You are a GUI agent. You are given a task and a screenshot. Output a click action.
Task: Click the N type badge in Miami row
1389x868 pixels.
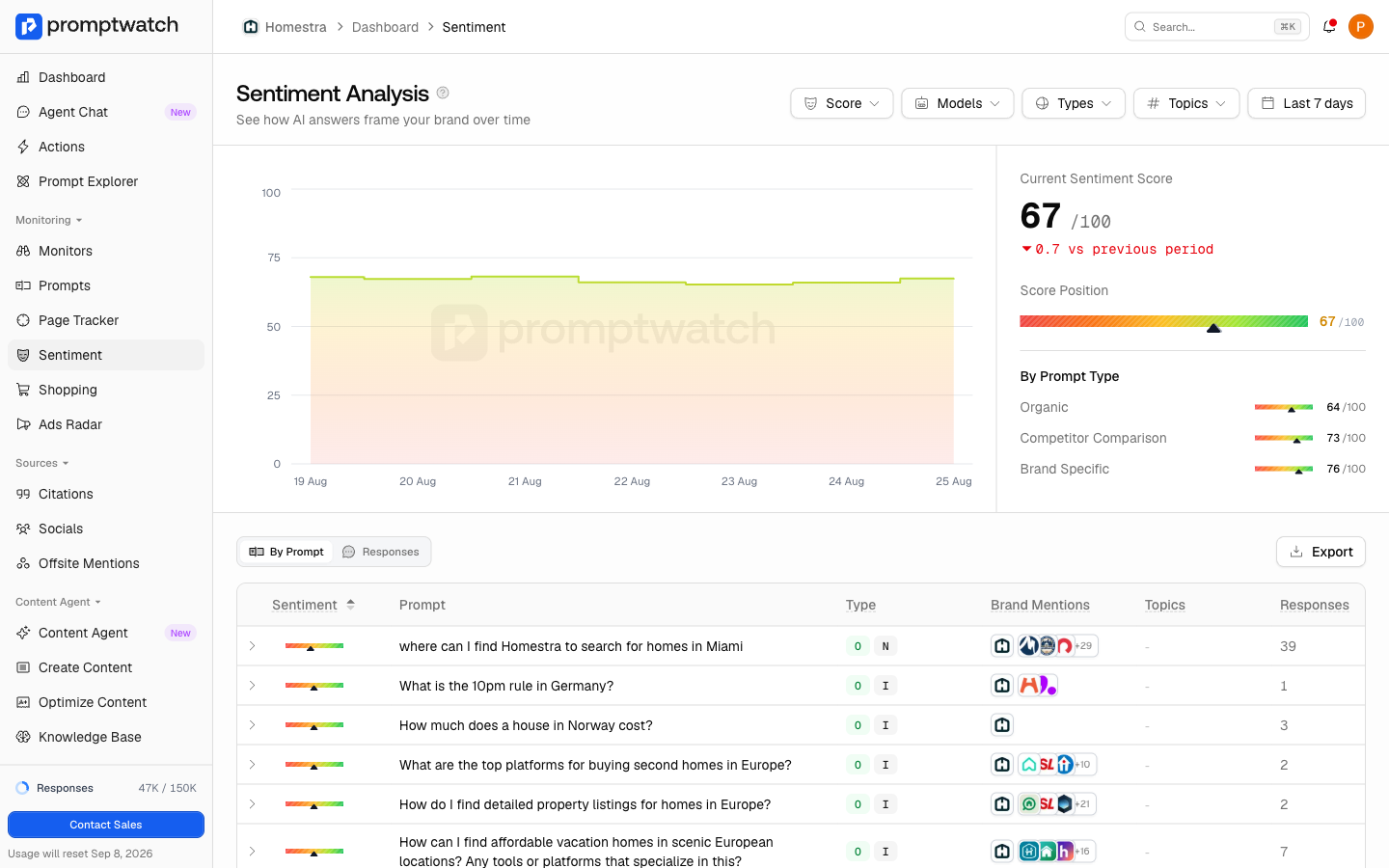click(x=885, y=646)
